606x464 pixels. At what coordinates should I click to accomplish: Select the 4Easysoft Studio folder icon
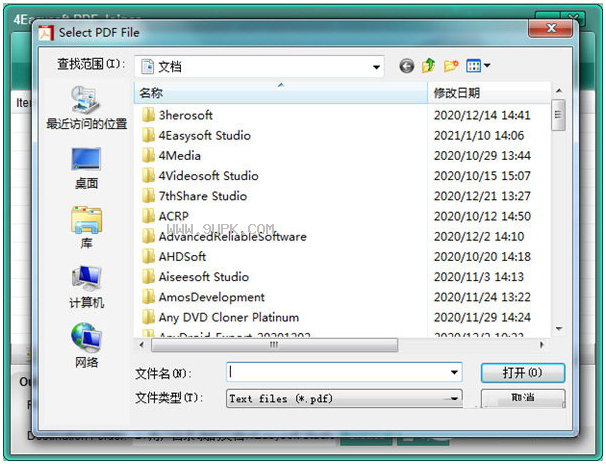point(148,135)
